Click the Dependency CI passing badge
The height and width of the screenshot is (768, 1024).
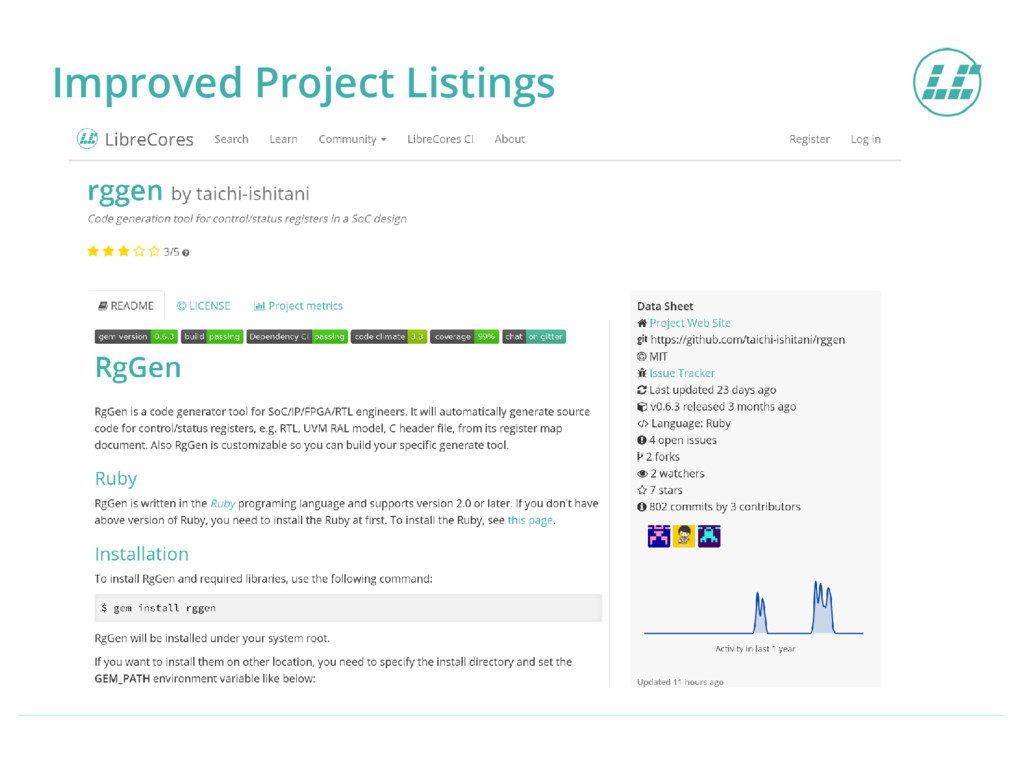[297, 336]
